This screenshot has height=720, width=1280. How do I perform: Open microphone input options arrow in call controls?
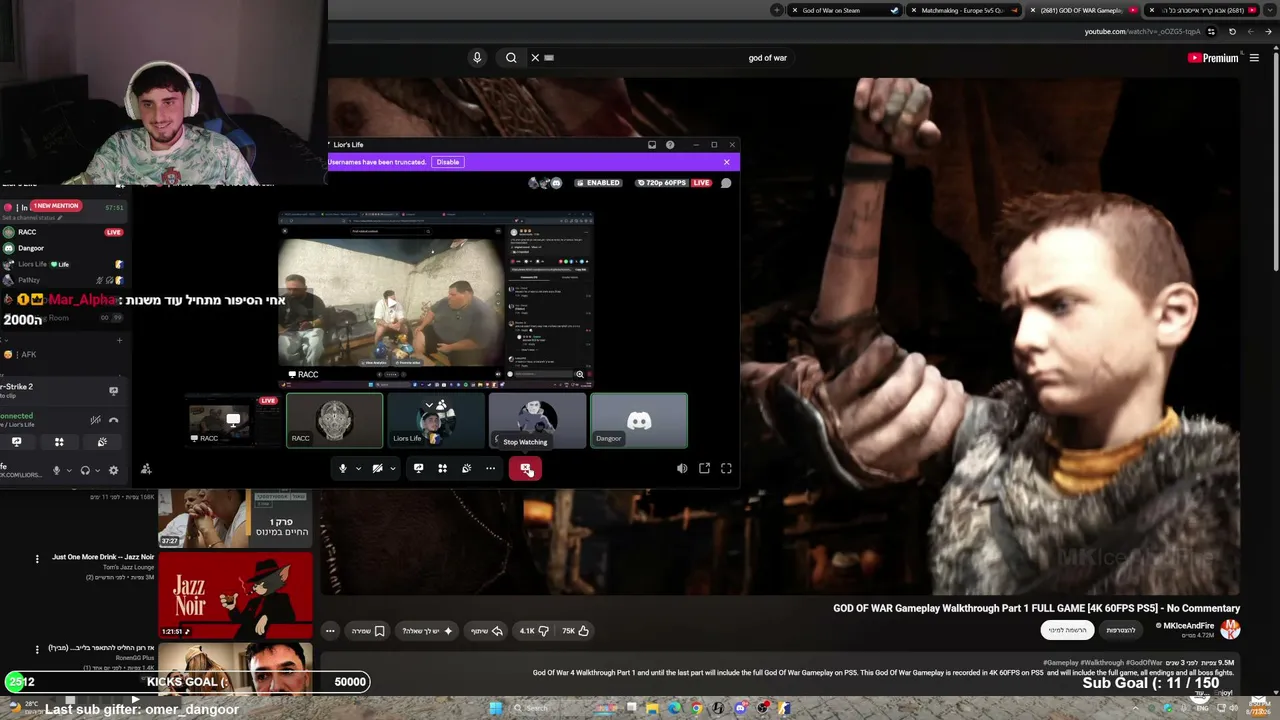[x=358, y=468]
